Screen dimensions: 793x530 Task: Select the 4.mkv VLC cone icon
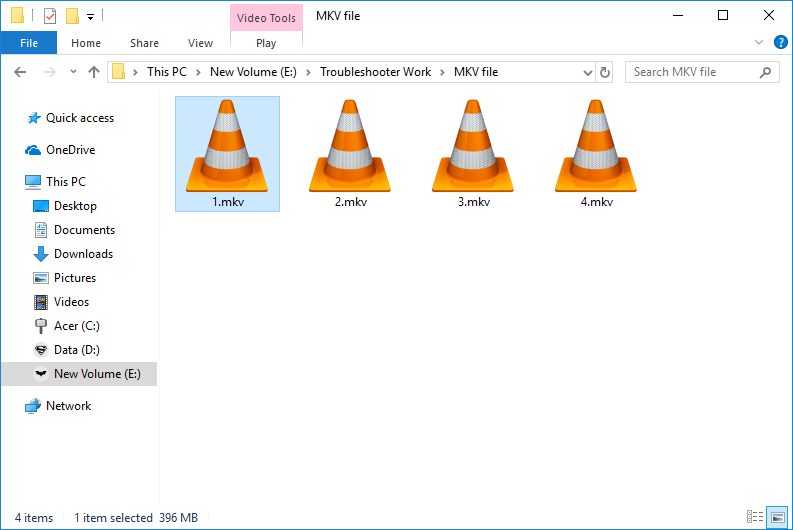coord(596,146)
